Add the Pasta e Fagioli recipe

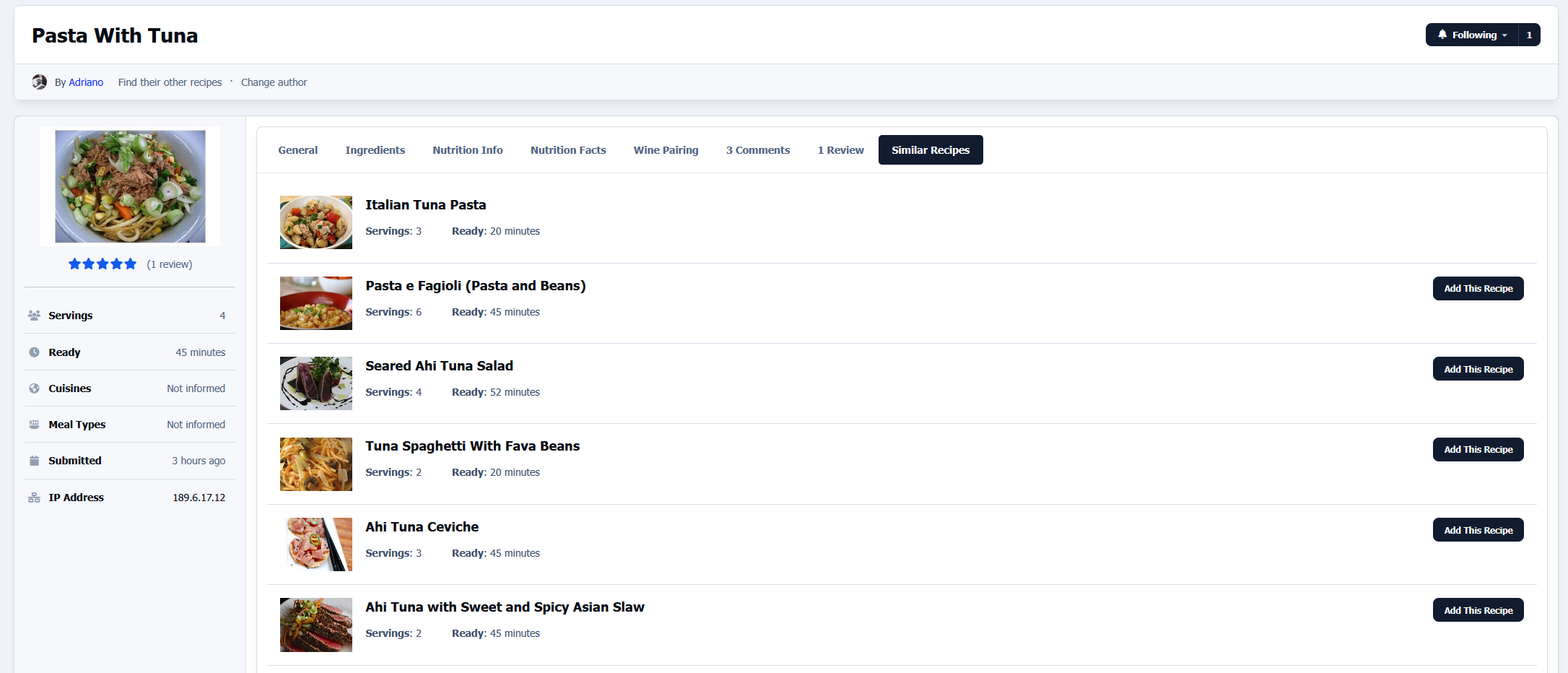pos(1478,289)
